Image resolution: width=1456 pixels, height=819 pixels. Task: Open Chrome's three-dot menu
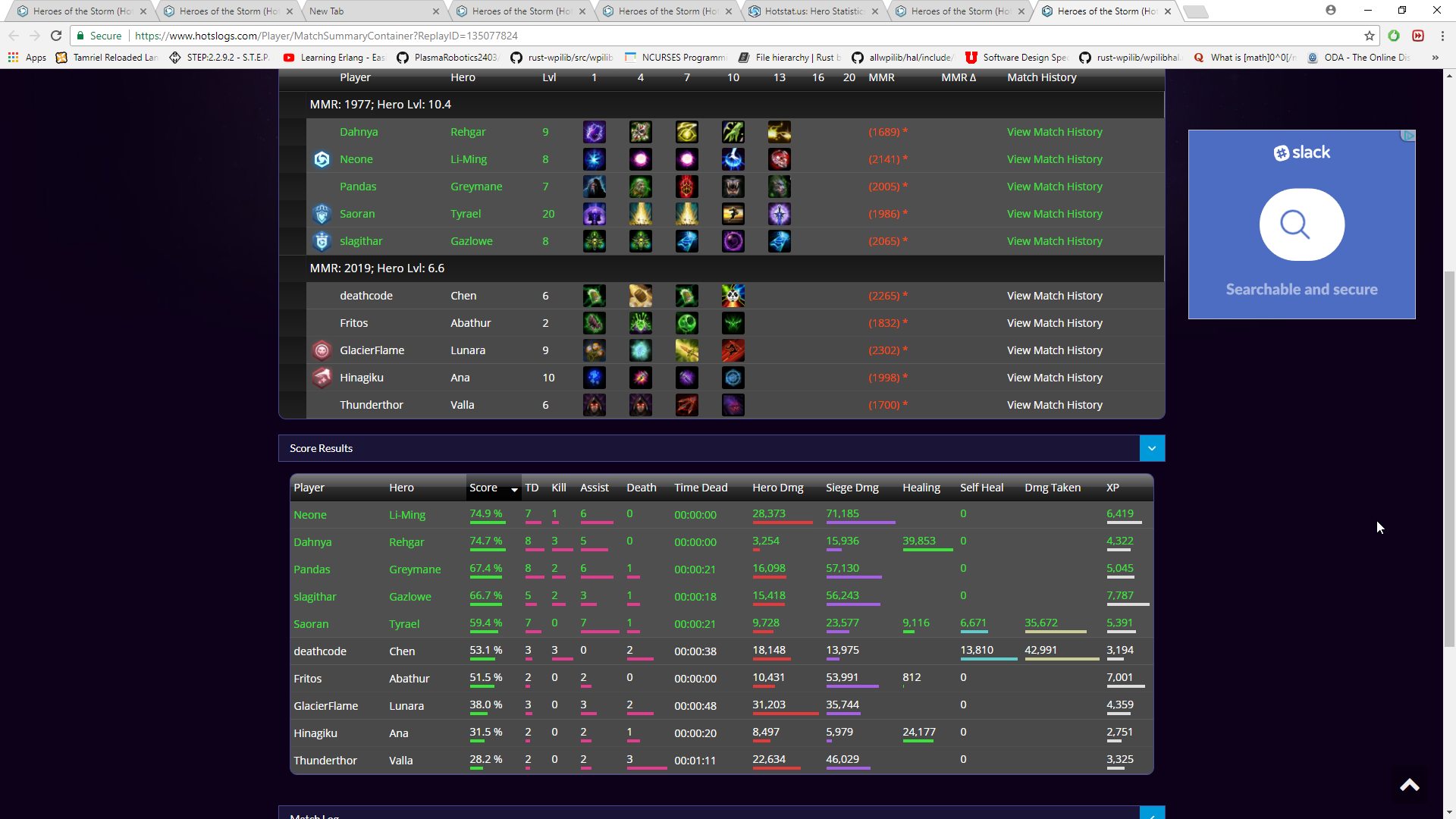(1442, 36)
